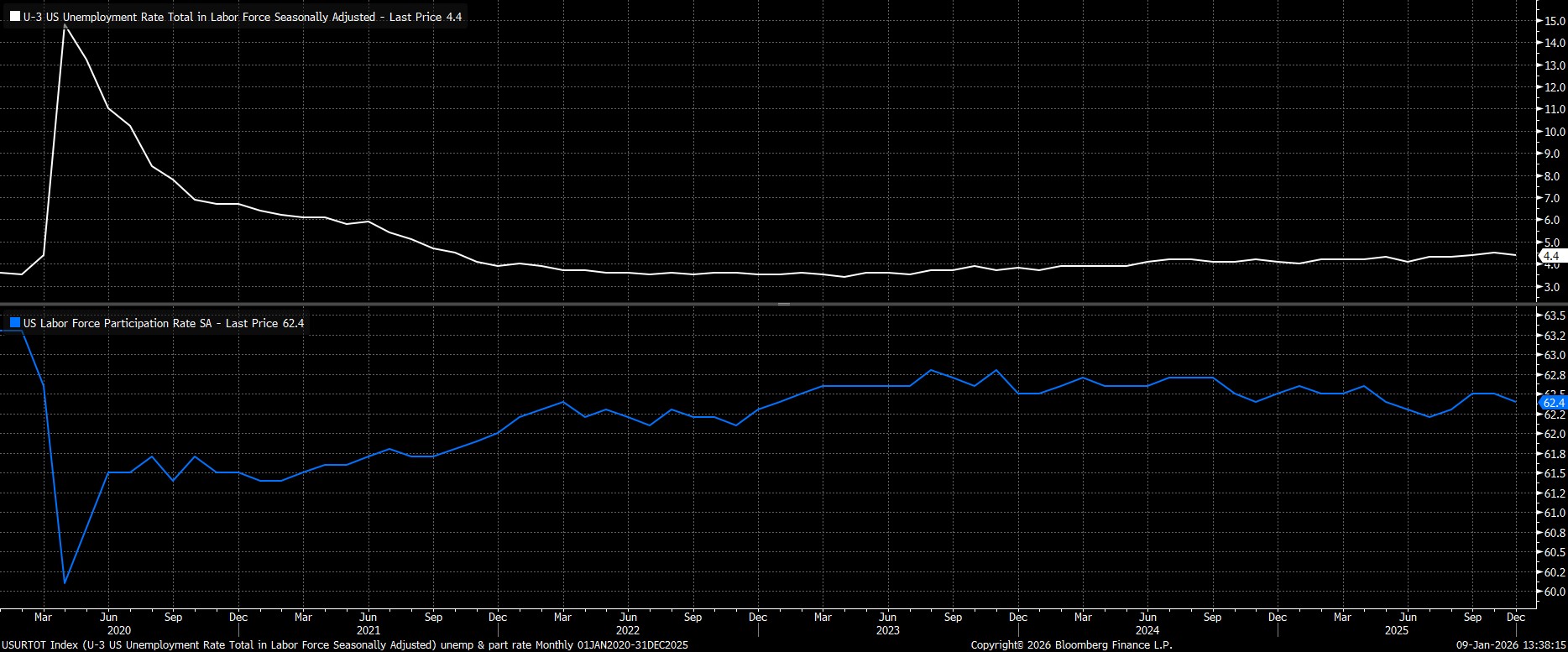
Task: Click the 15.0 tick on the unemployment axis
Action: [1554, 21]
